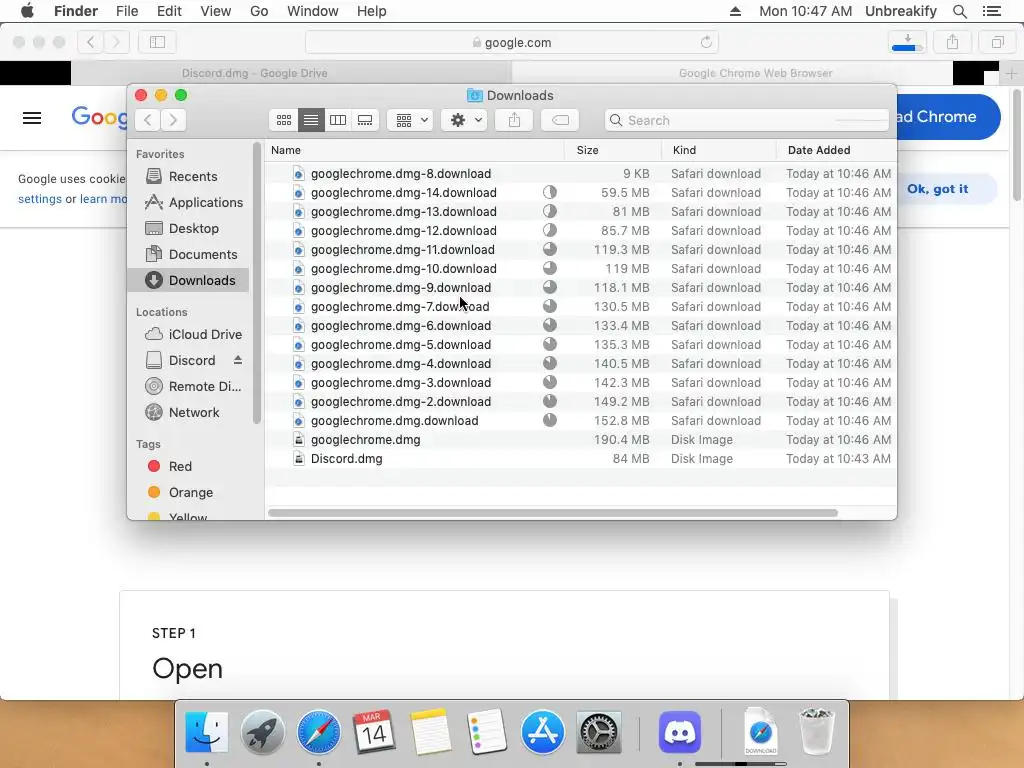The width and height of the screenshot is (1024, 768).
Task: Reload the page in Safari
Action: pyautogui.click(x=706, y=42)
